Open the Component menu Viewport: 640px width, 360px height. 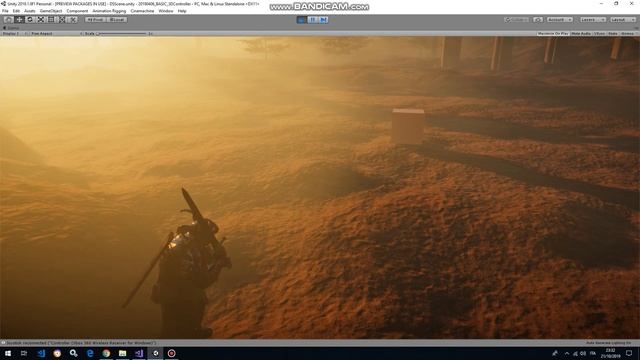click(77, 11)
